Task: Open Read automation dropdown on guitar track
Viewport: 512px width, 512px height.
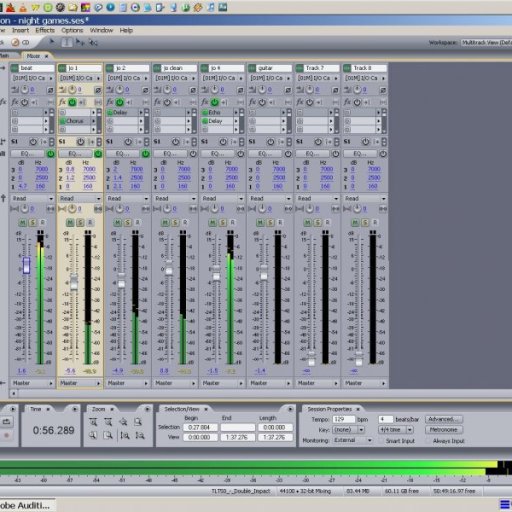Action: pyautogui.click(x=270, y=198)
